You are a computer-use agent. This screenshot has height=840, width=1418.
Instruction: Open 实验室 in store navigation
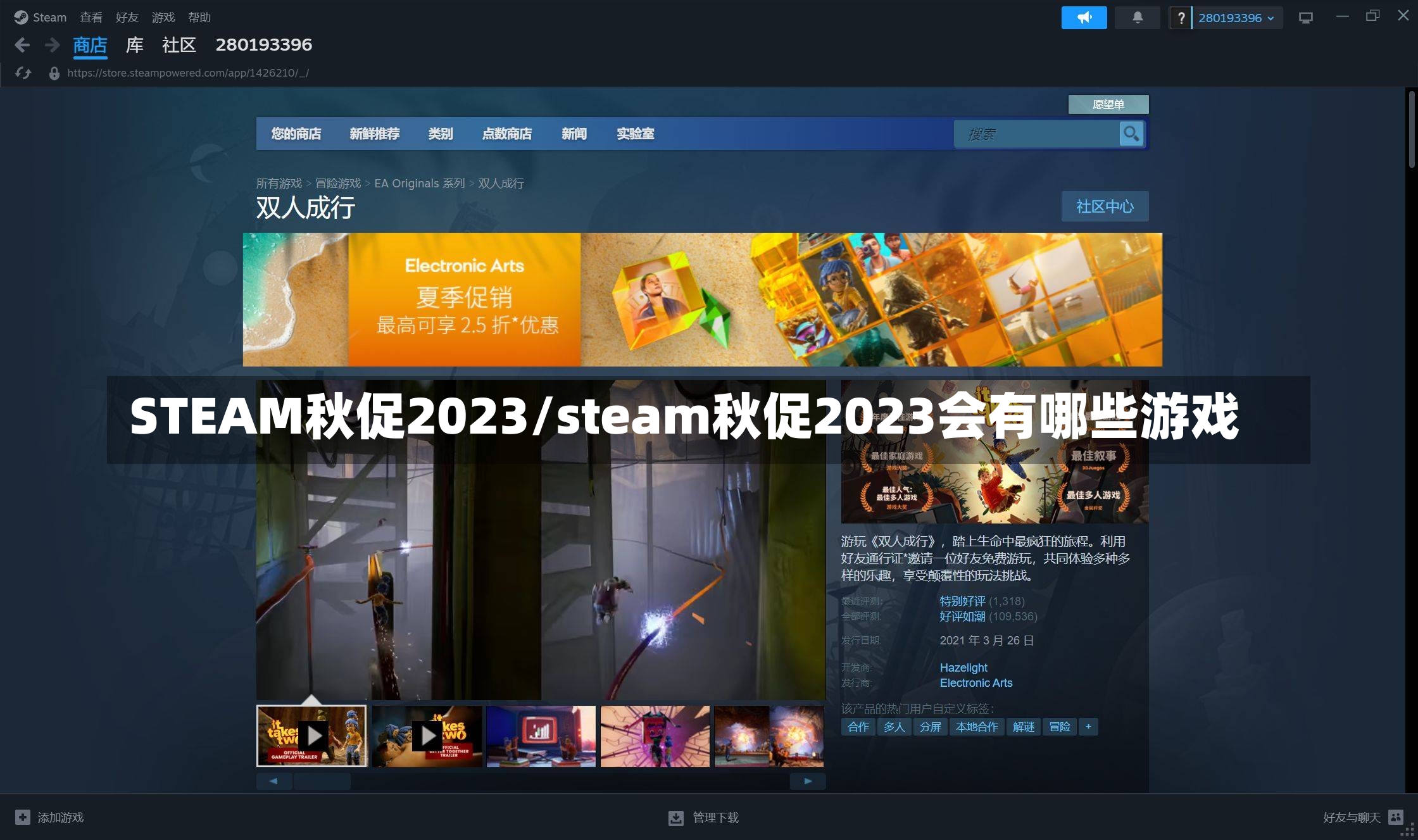pyautogui.click(x=636, y=134)
